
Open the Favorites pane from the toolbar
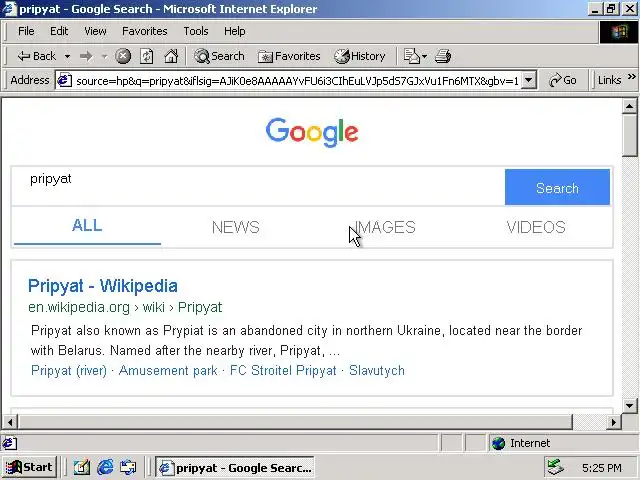289,56
